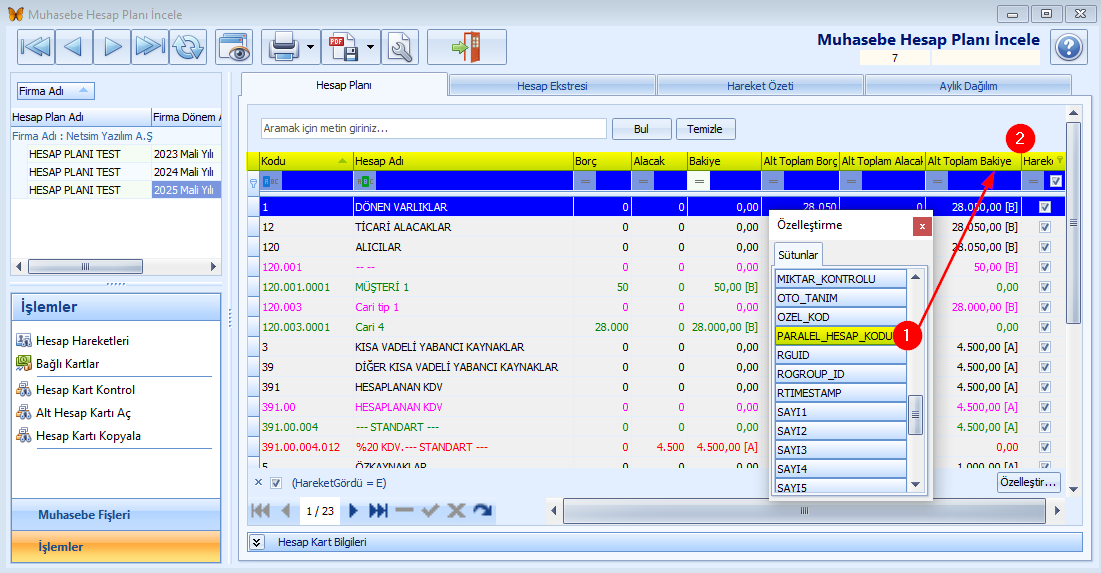Go to first record in top toolbar
1101x573 pixels.
[36, 47]
